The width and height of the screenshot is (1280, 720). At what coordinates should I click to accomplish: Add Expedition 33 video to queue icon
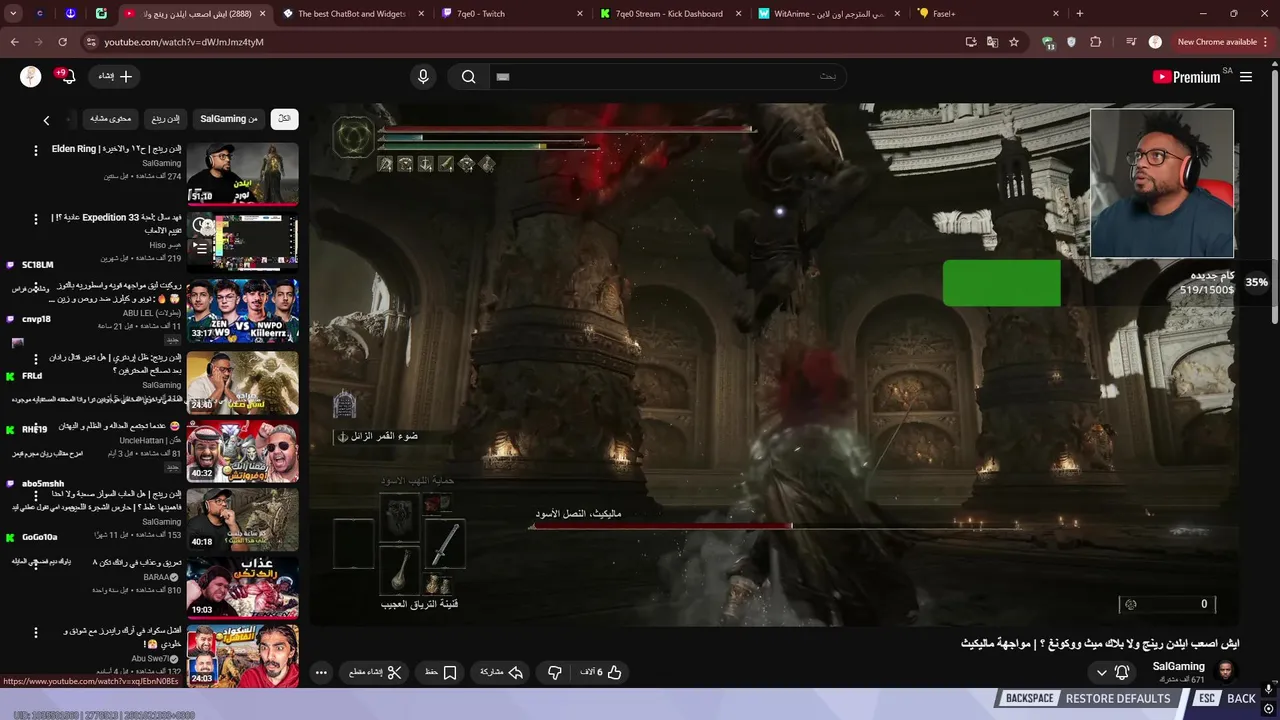pyautogui.click(x=201, y=248)
